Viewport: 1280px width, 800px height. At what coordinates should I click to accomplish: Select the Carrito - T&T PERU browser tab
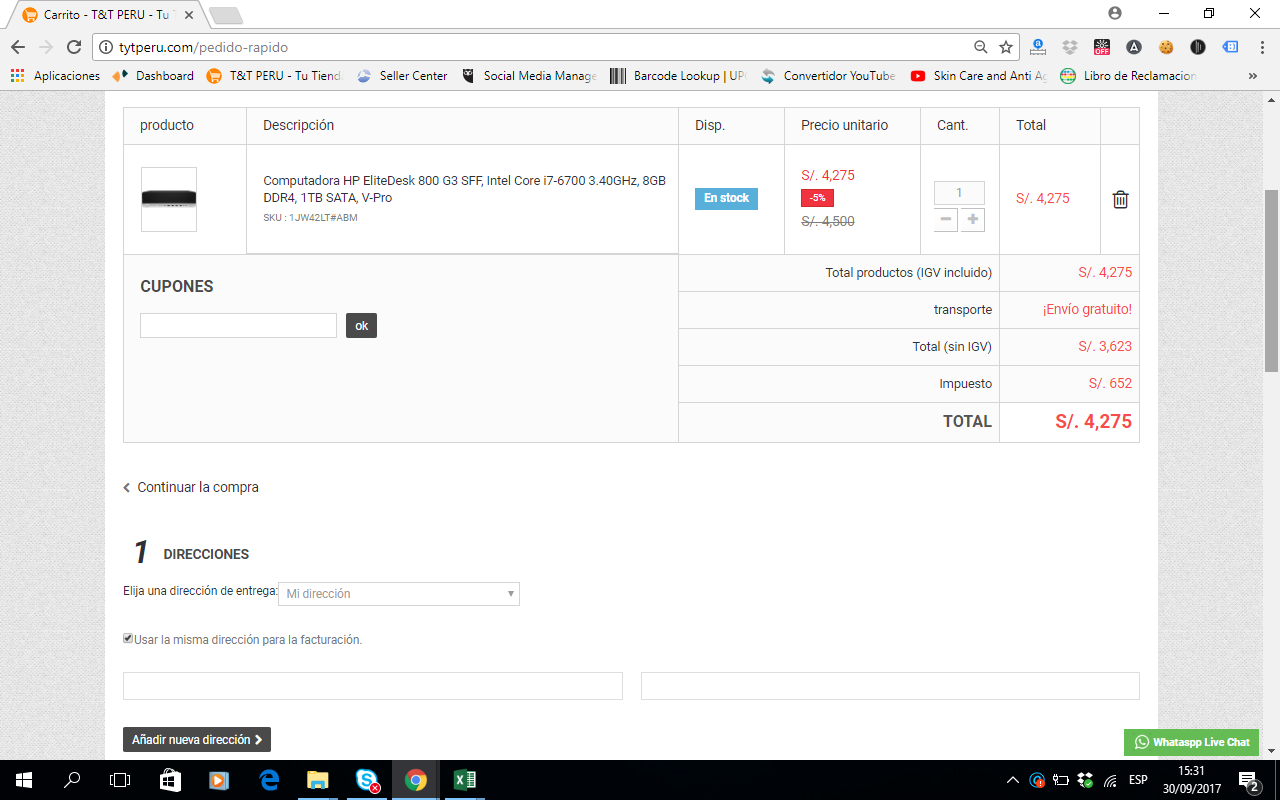[x=105, y=15]
